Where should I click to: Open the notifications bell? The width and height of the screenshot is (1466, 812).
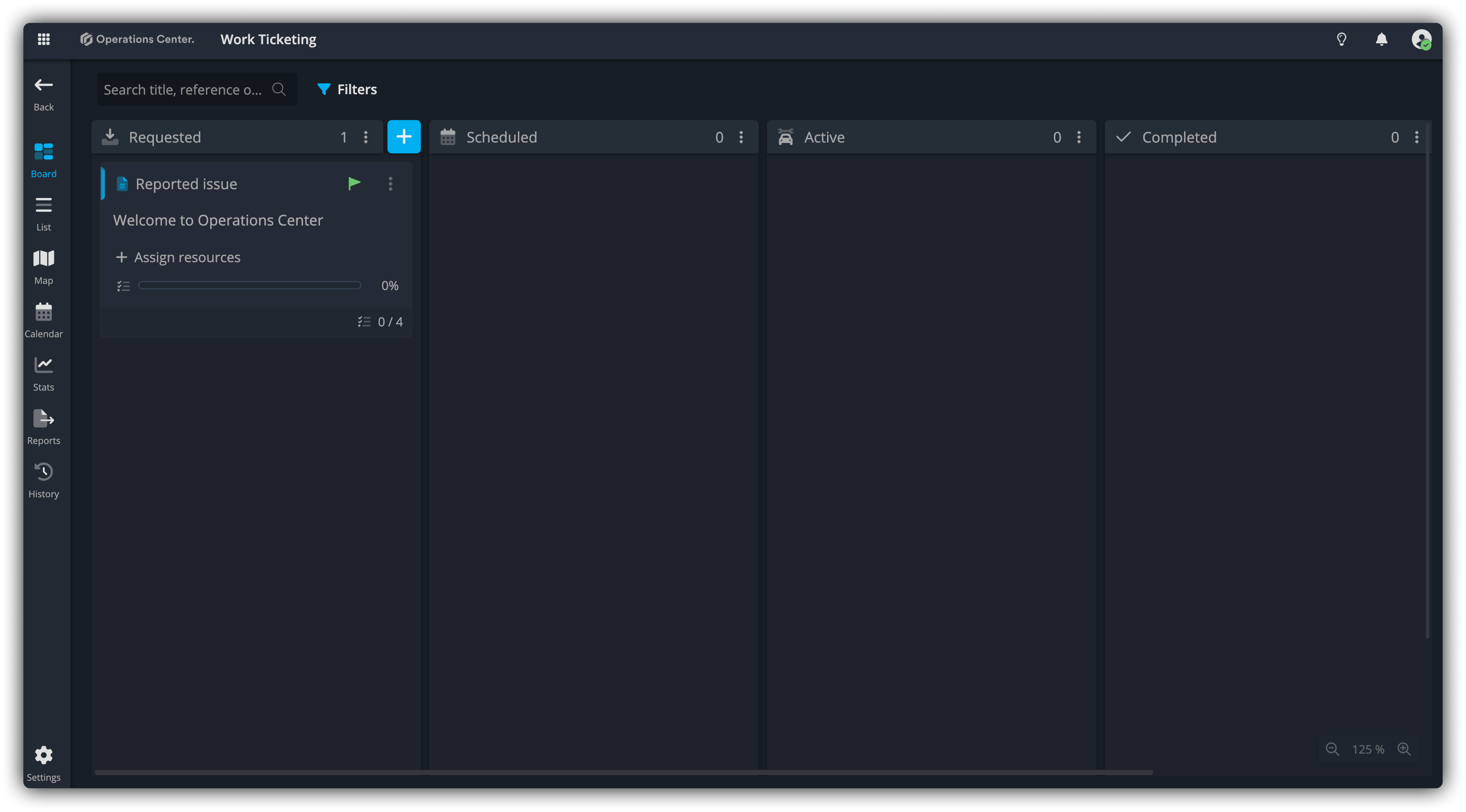pos(1381,39)
